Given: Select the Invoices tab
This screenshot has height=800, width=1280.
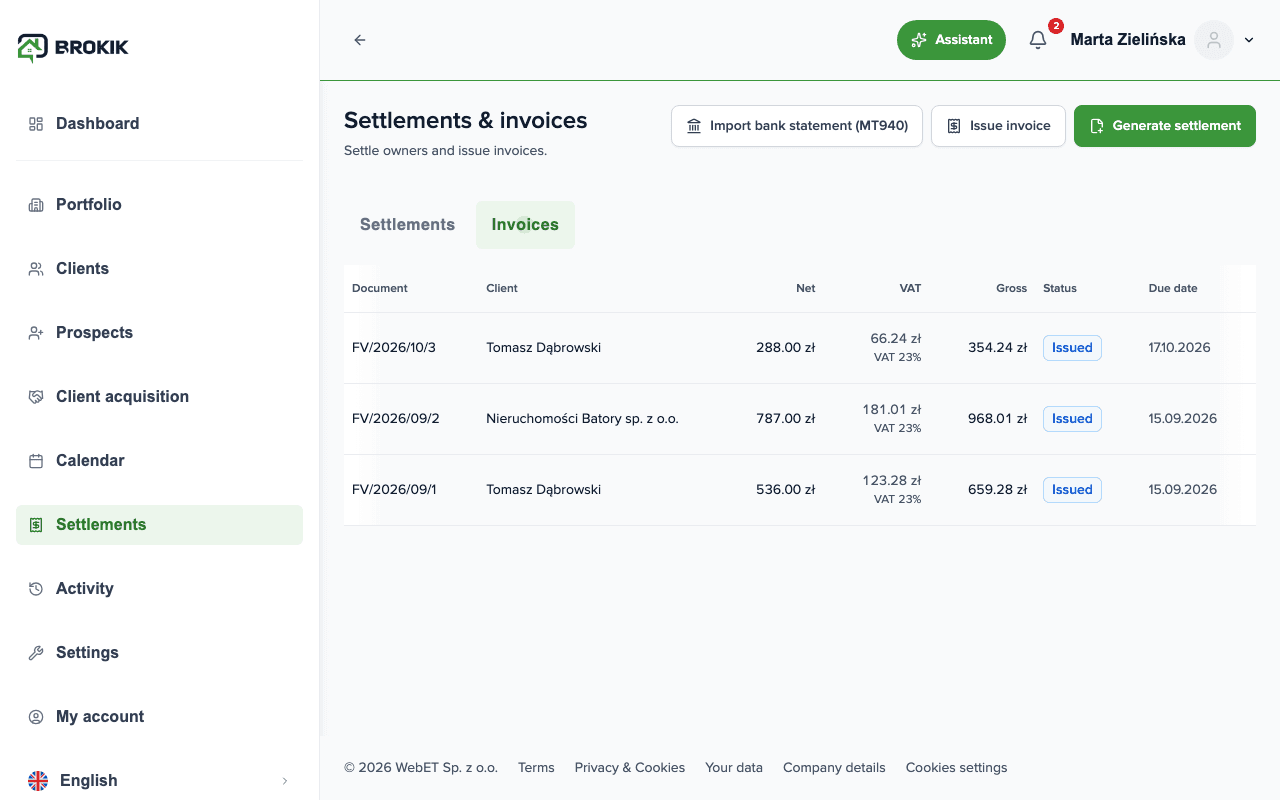Looking at the screenshot, I should coord(525,224).
